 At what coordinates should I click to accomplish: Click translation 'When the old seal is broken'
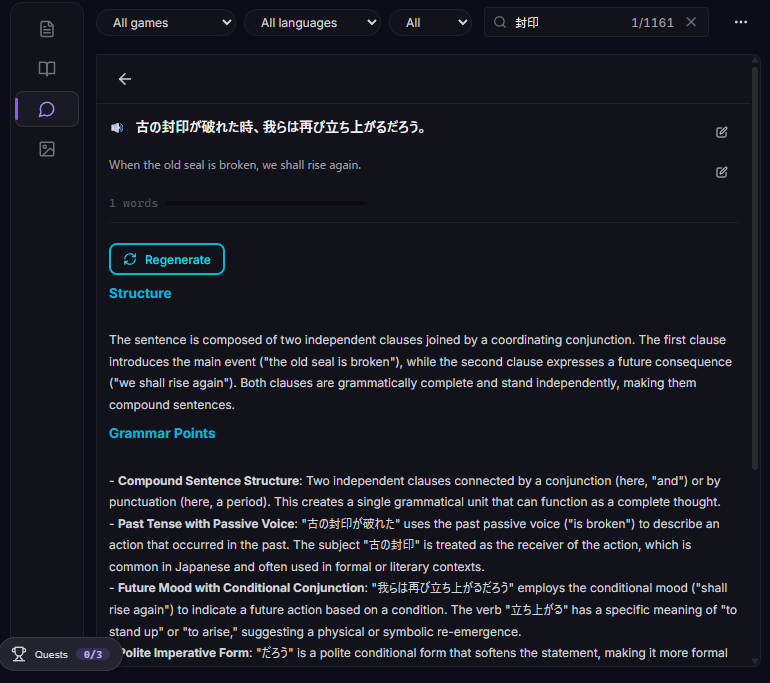(x=235, y=165)
